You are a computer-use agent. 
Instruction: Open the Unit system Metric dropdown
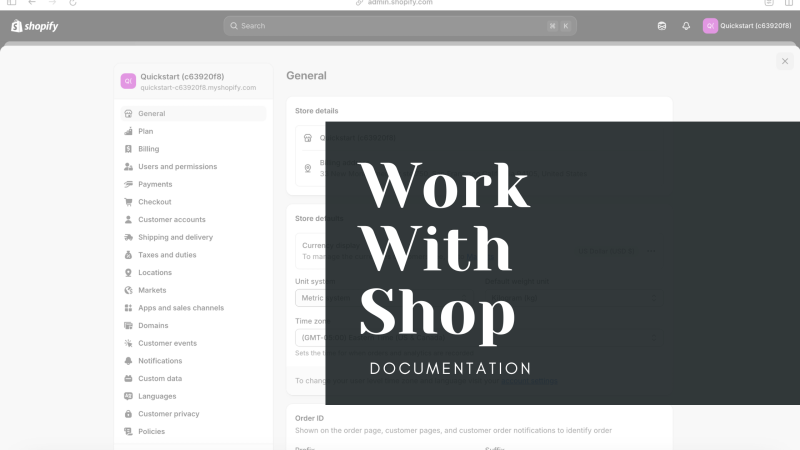click(384, 298)
